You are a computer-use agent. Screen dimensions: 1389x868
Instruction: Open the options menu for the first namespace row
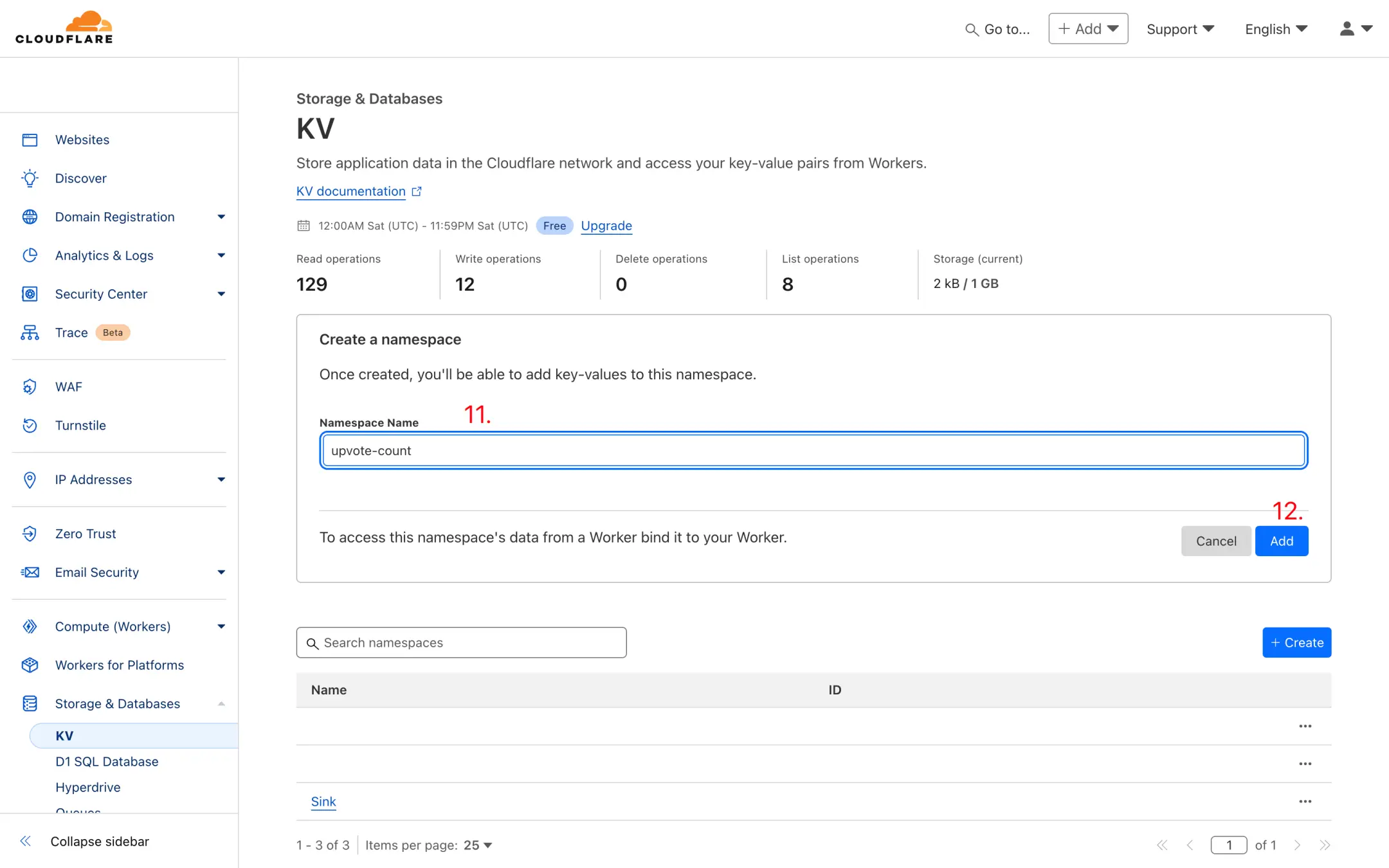[1305, 726]
